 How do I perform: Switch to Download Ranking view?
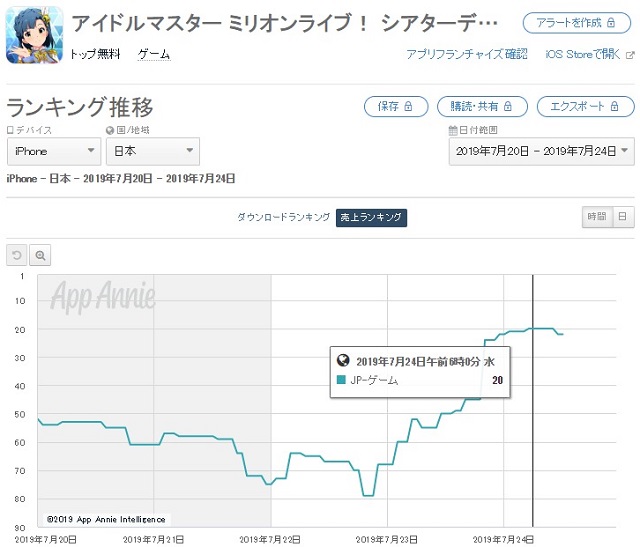283,217
